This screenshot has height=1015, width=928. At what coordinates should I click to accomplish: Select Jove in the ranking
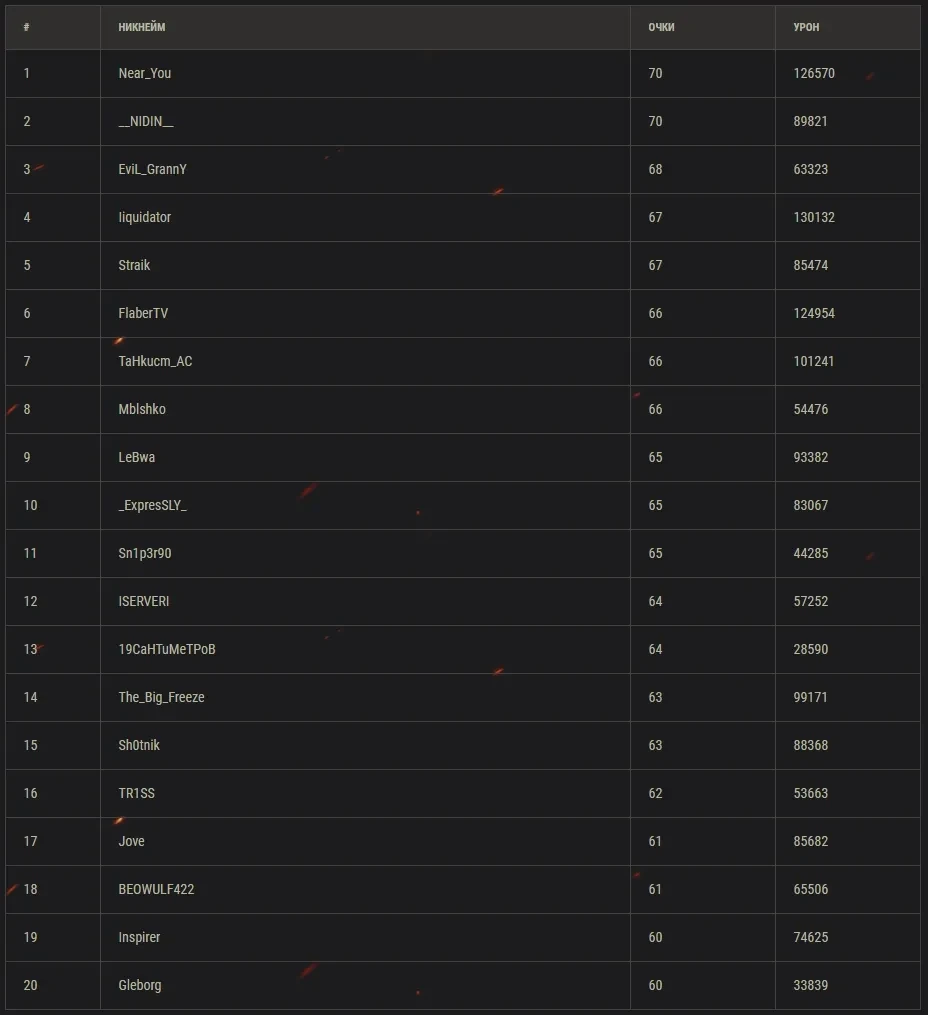pyautogui.click(x=131, y=841)
